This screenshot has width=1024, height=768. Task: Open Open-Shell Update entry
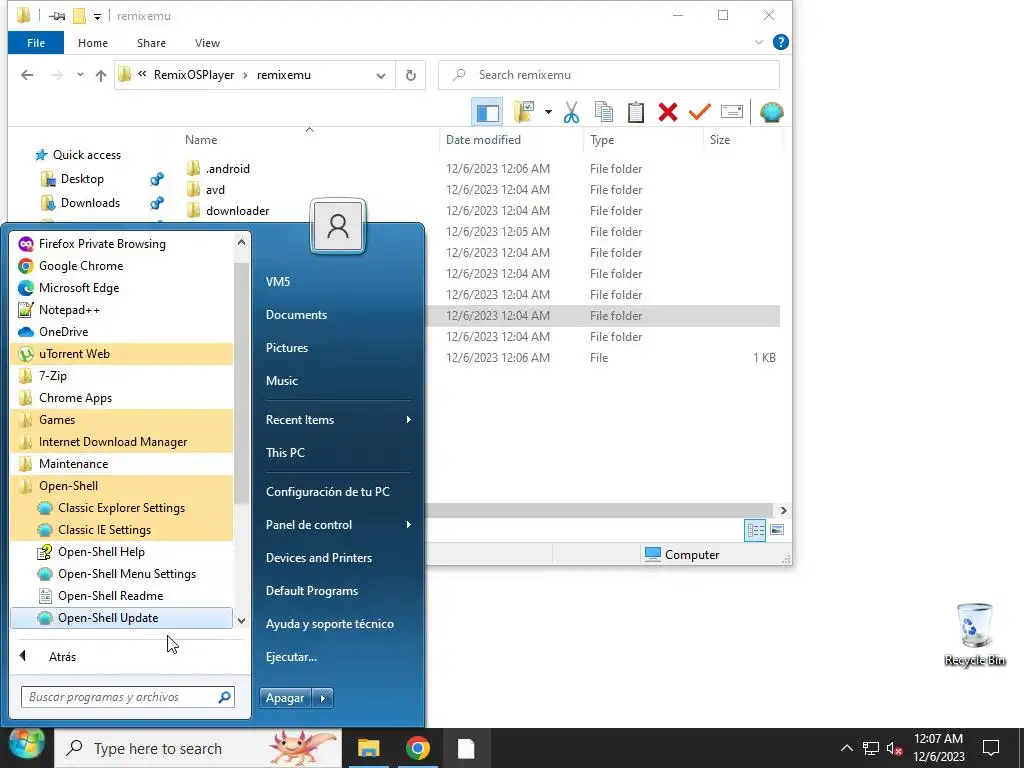(x=121, y=618)
